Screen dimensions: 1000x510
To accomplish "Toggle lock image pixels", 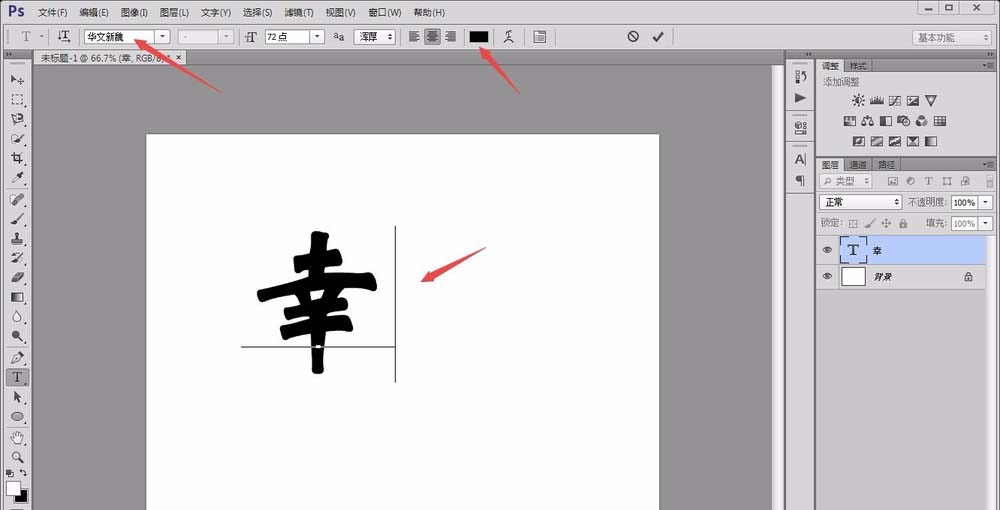I will pos(870,224).
